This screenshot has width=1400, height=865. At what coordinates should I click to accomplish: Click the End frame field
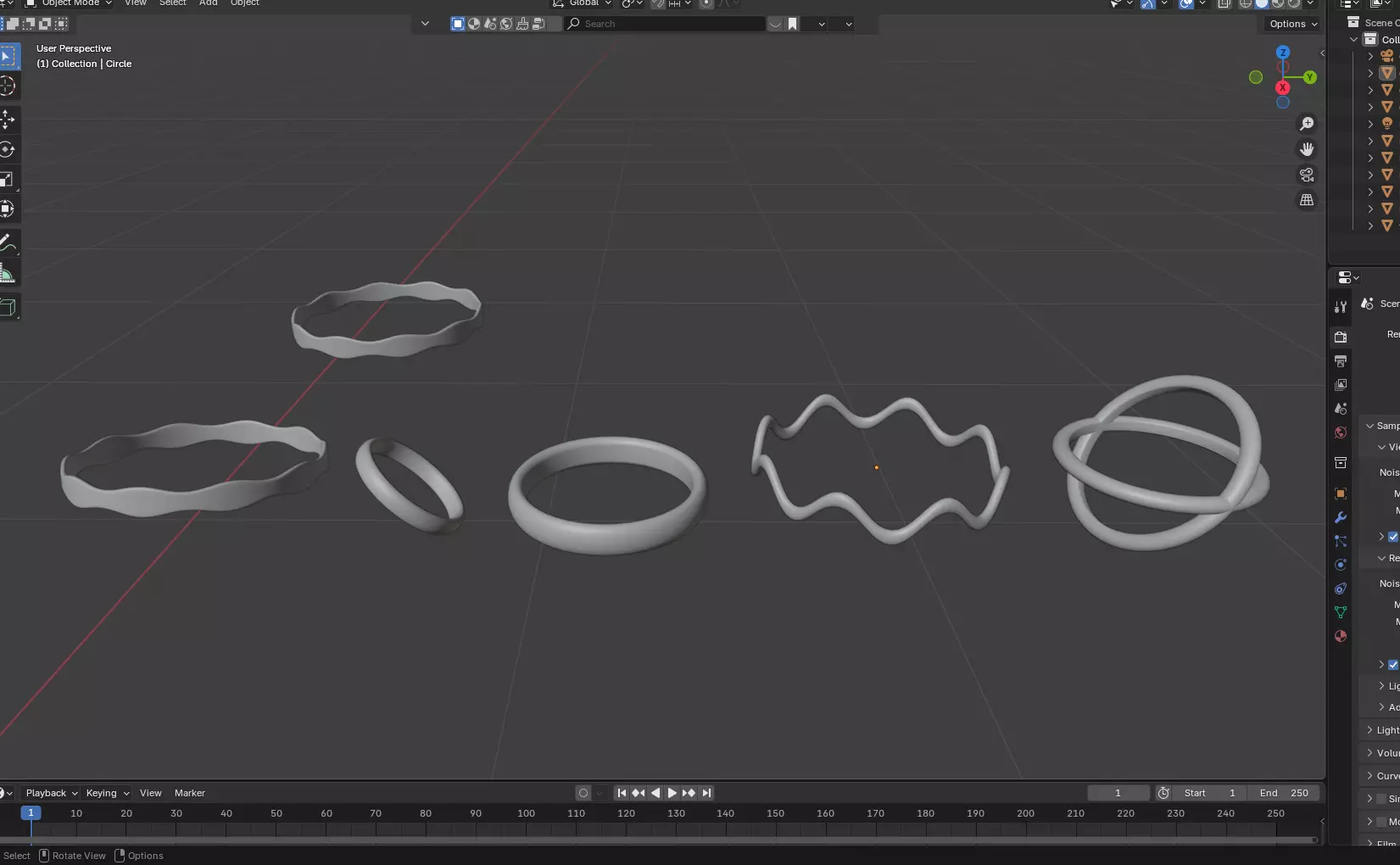1284,793
